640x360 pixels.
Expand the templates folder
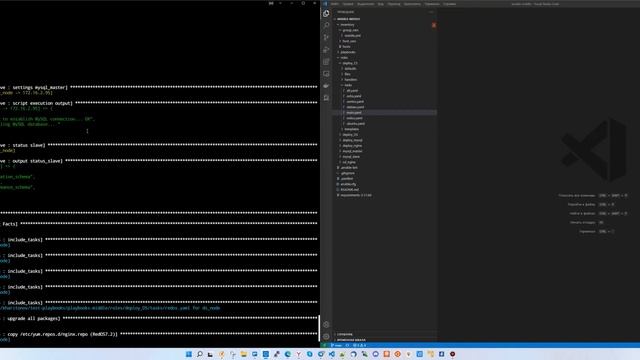point(351,129)
